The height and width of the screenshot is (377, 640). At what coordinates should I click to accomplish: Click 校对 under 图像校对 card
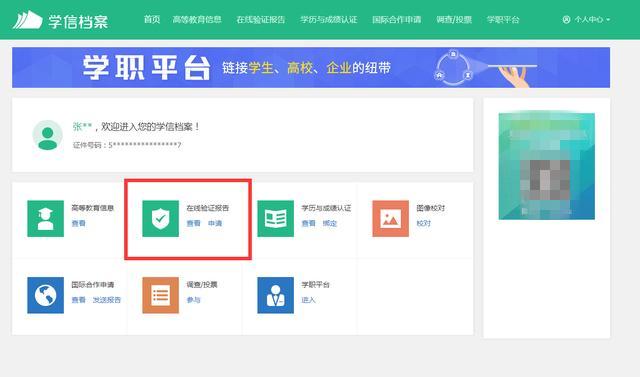(x=424, y=223)
